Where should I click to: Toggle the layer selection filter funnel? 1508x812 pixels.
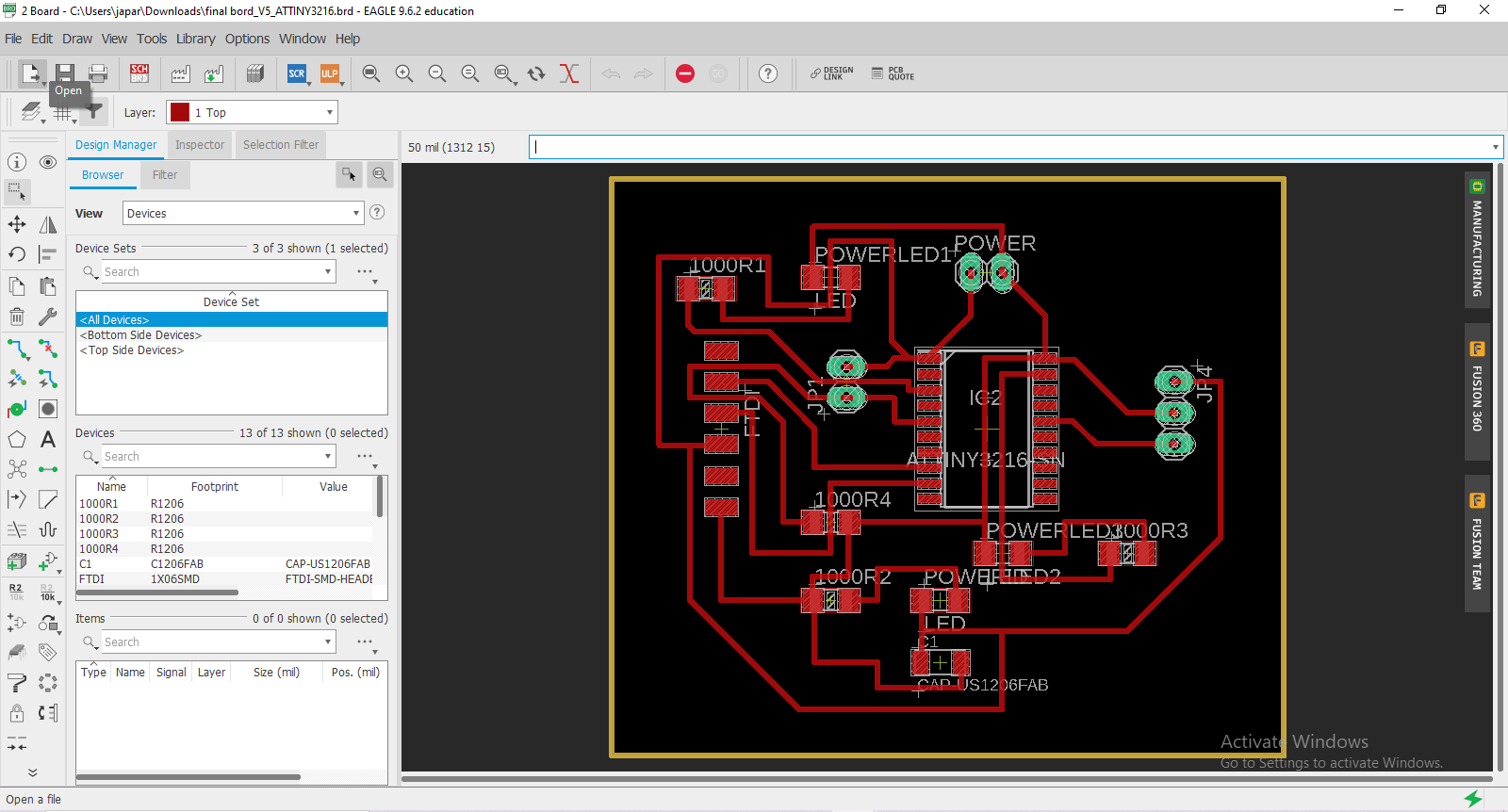(94, 112)
